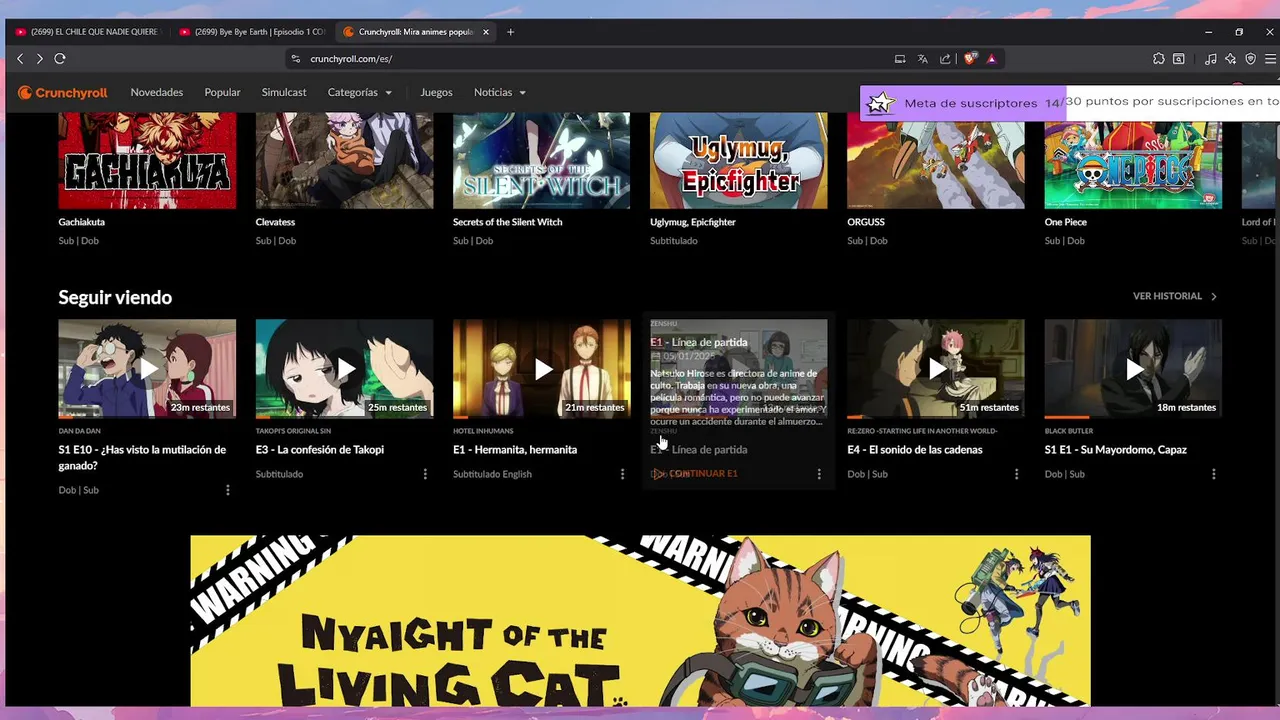
Task: Open Brave Shields lion icon
Action: click(970, 59)
